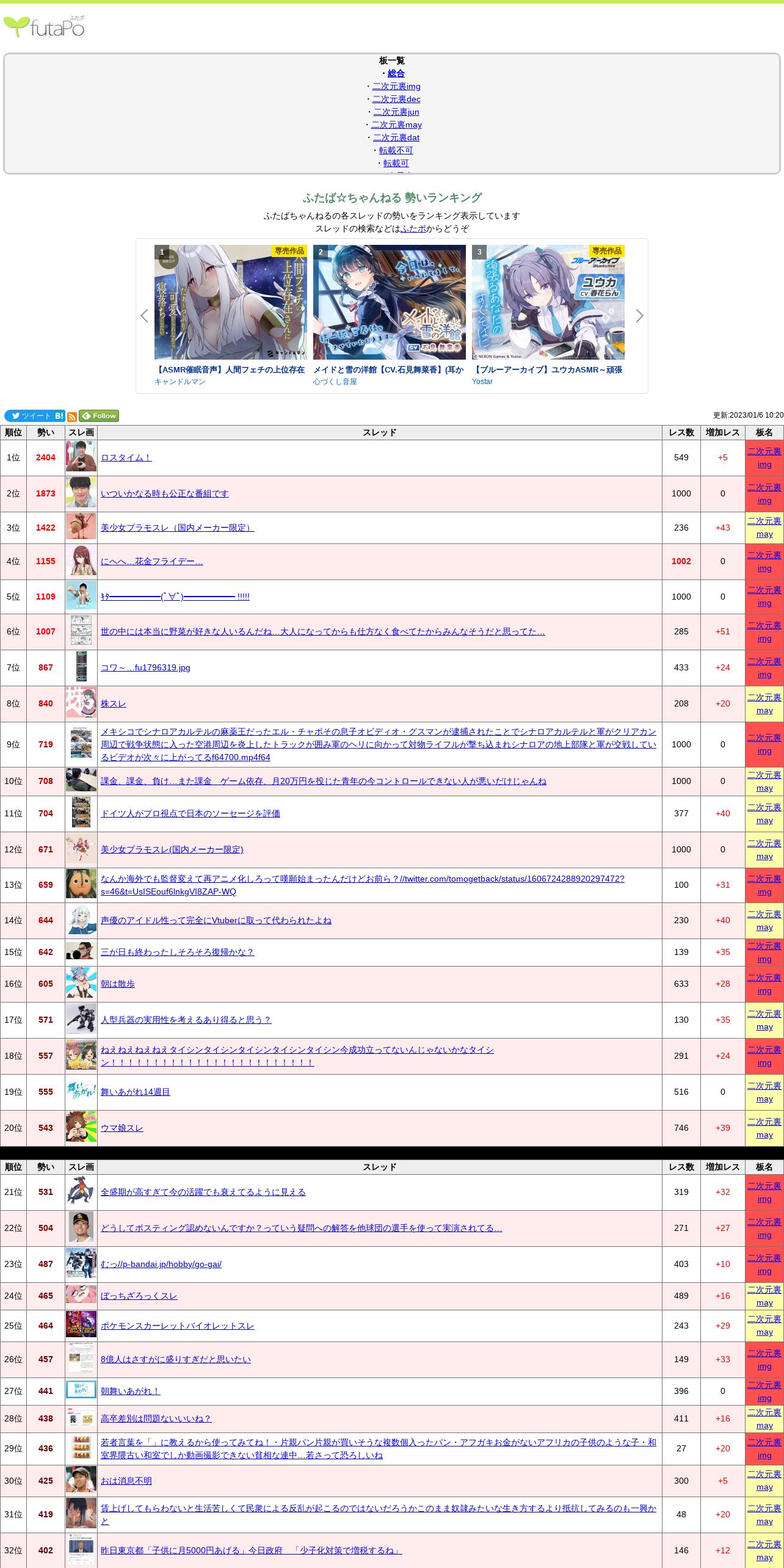The width and height of the screenshot is (784, 1568).
Task: Open 二次元裏 may board in the ウマ娘スレ row
Action: coord(764,1128)
